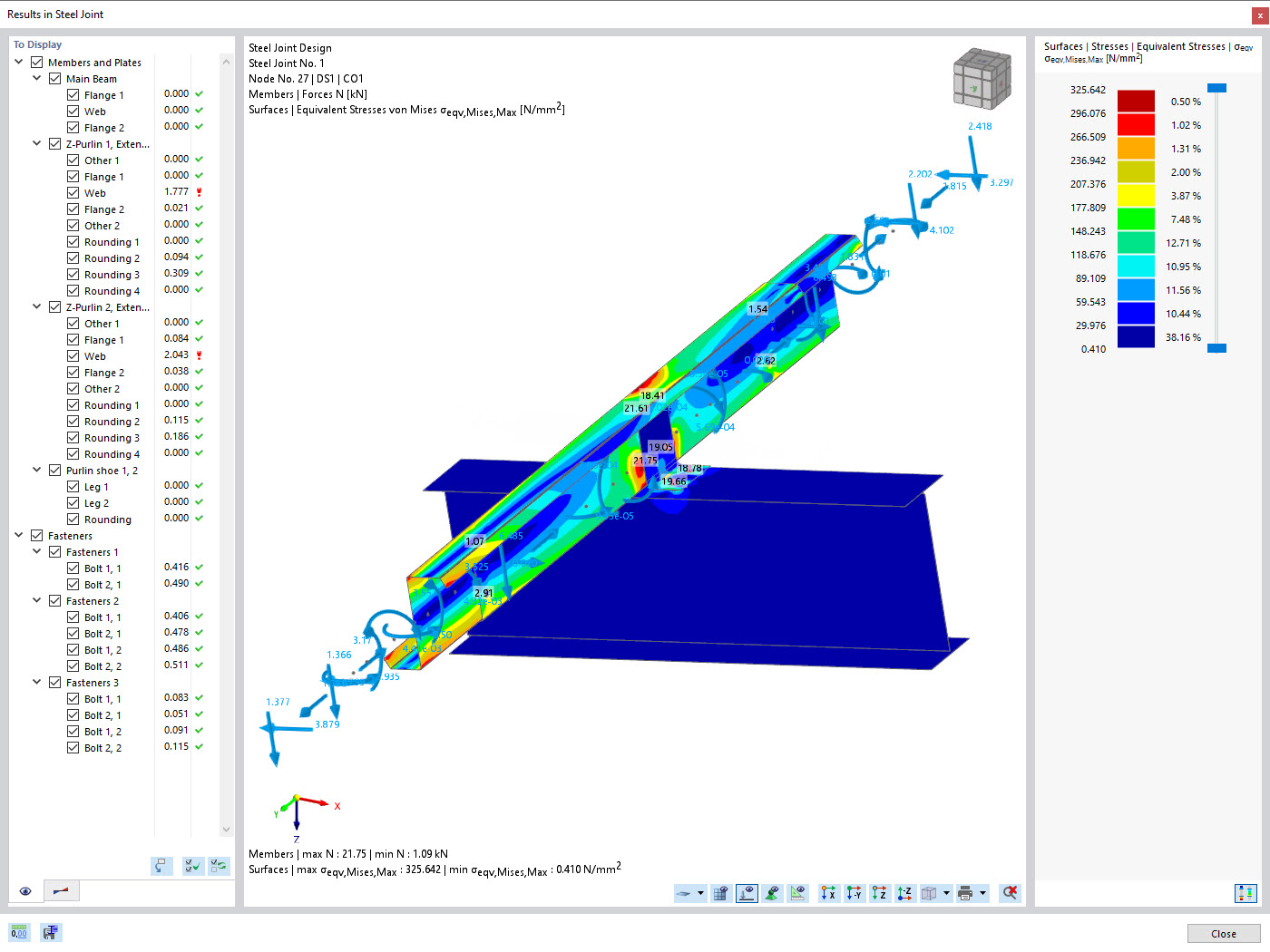
Task: Open the print button dropdown arrow
Action: click(982, 893)
